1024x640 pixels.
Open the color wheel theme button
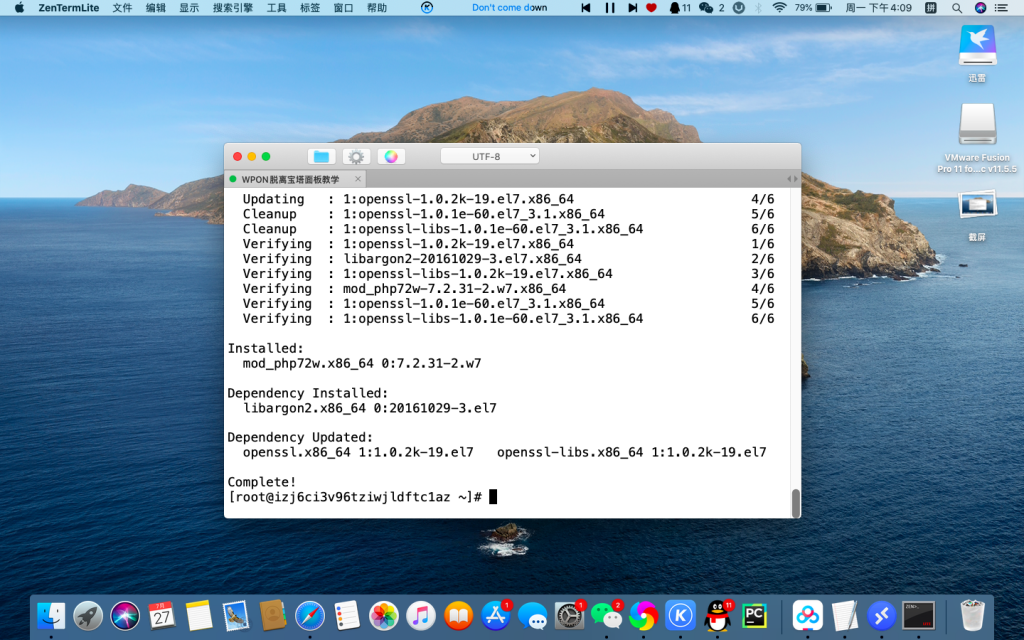click(391, 157)
